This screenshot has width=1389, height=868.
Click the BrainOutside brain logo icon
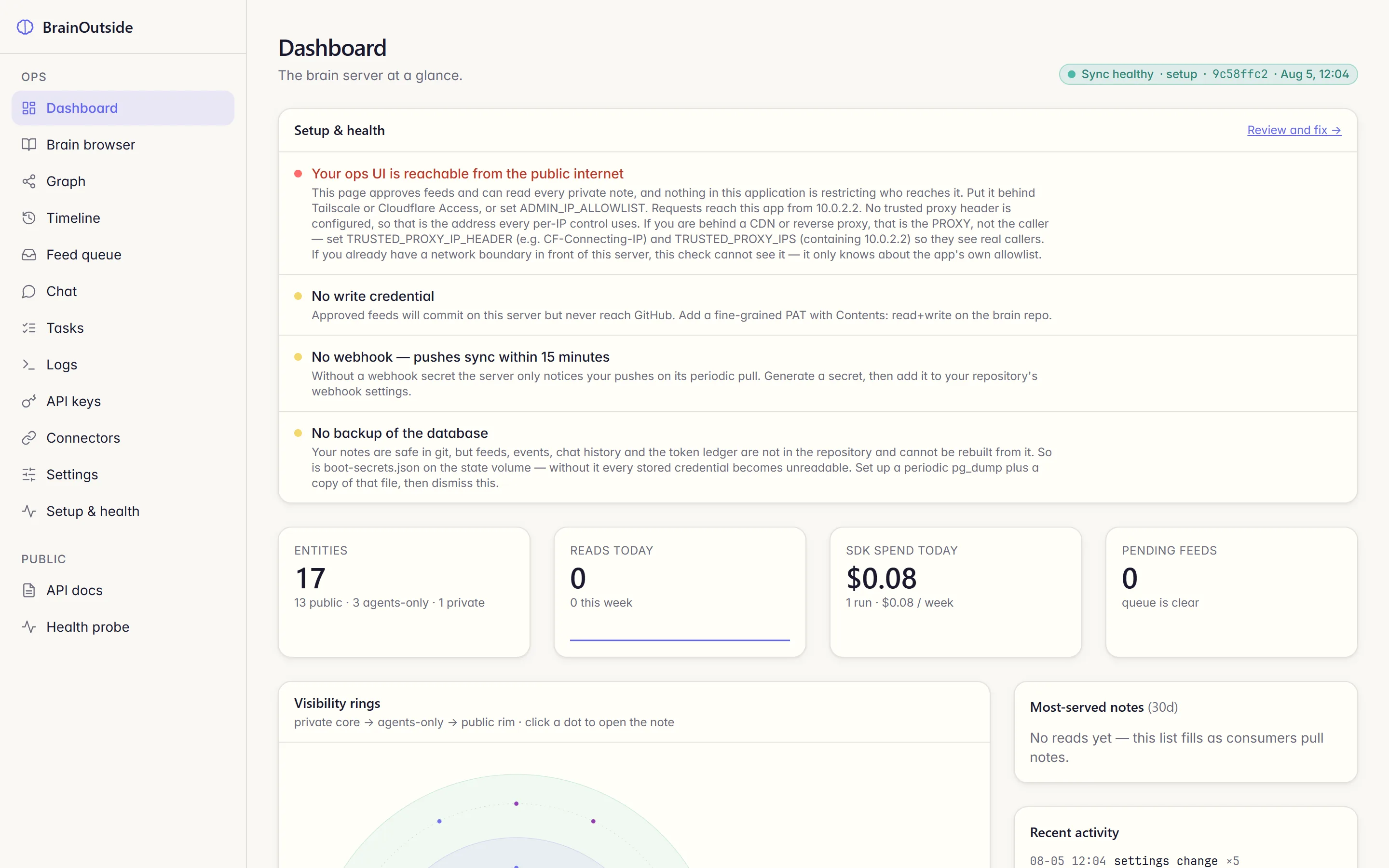(x=25, y=27)
